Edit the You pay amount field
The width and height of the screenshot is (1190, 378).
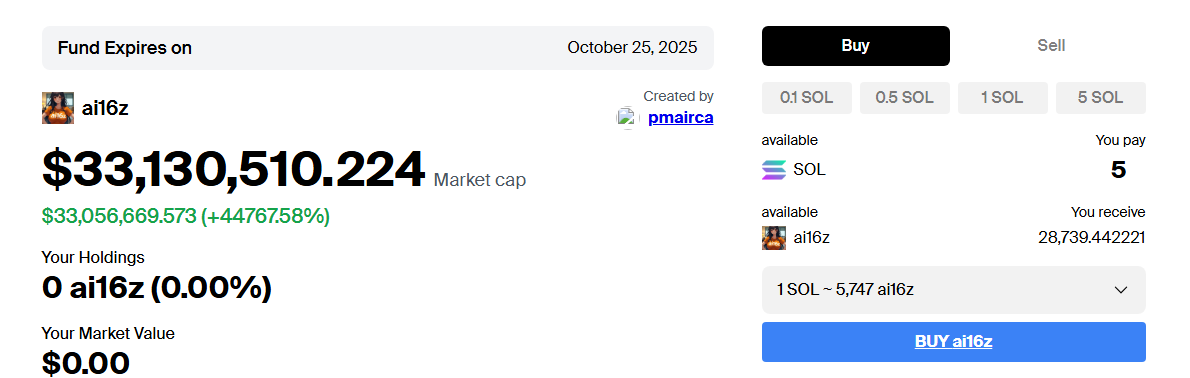point(1118,170)
